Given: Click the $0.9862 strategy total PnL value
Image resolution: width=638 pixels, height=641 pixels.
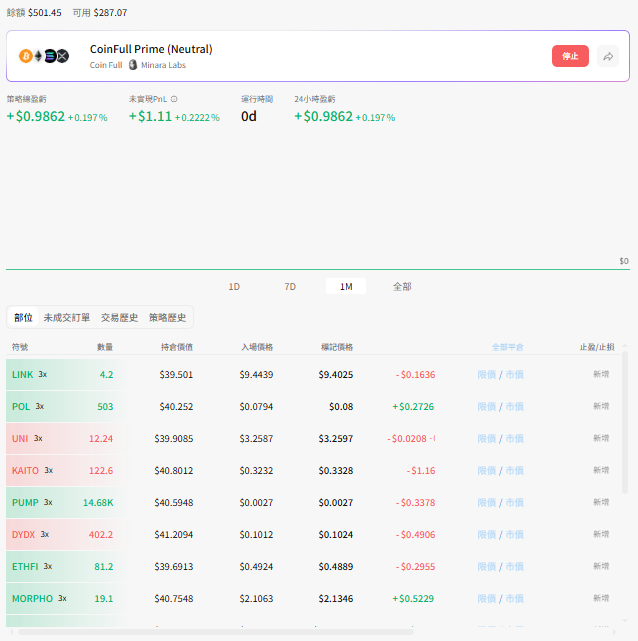Looking at the screenshot, I should pyautogui.click(x=36, y=117).
